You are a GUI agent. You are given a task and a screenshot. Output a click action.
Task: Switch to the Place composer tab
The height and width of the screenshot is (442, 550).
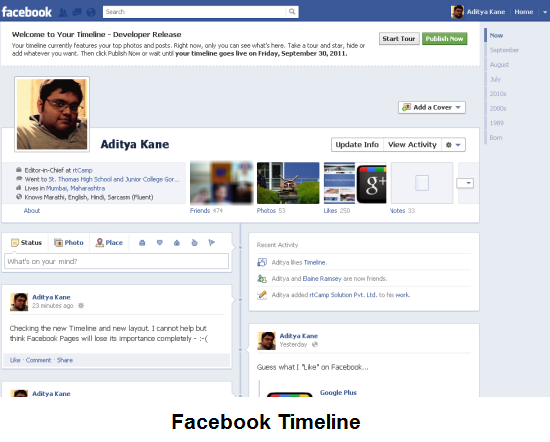109,243
